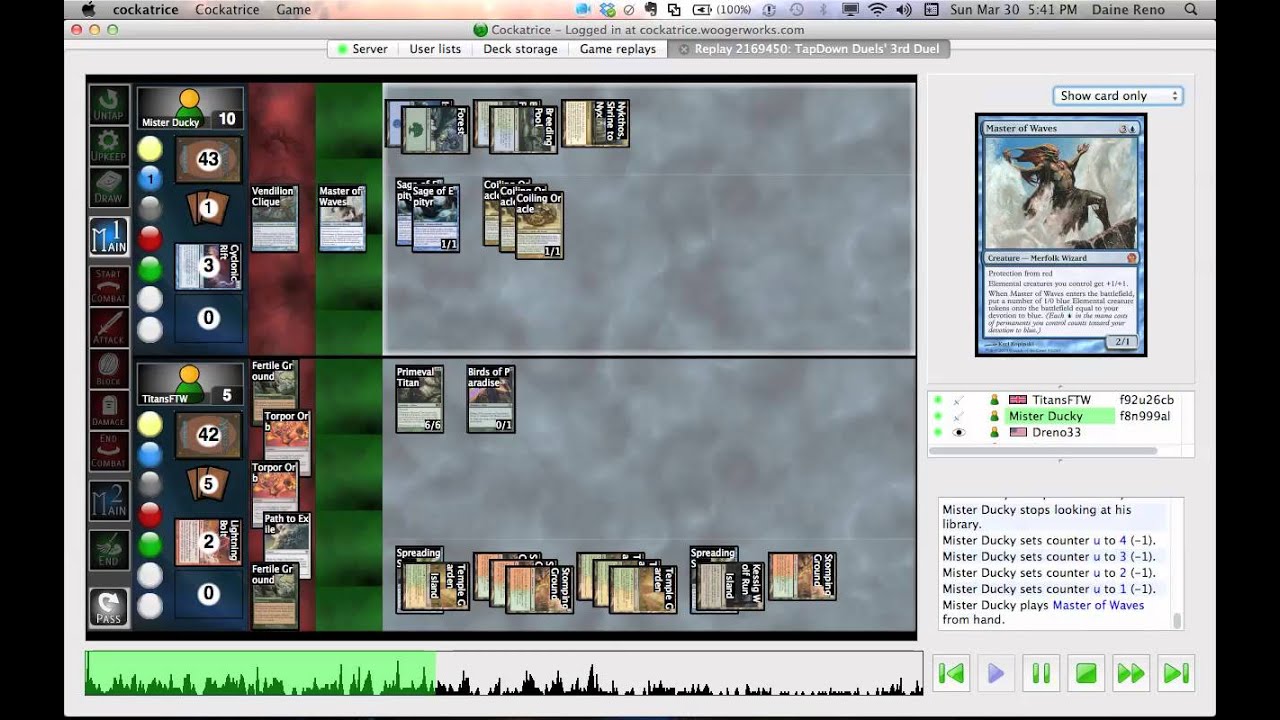
Task: Click Mister Ducky's exile zone showing 0
Action: click(x=209, y=318)
